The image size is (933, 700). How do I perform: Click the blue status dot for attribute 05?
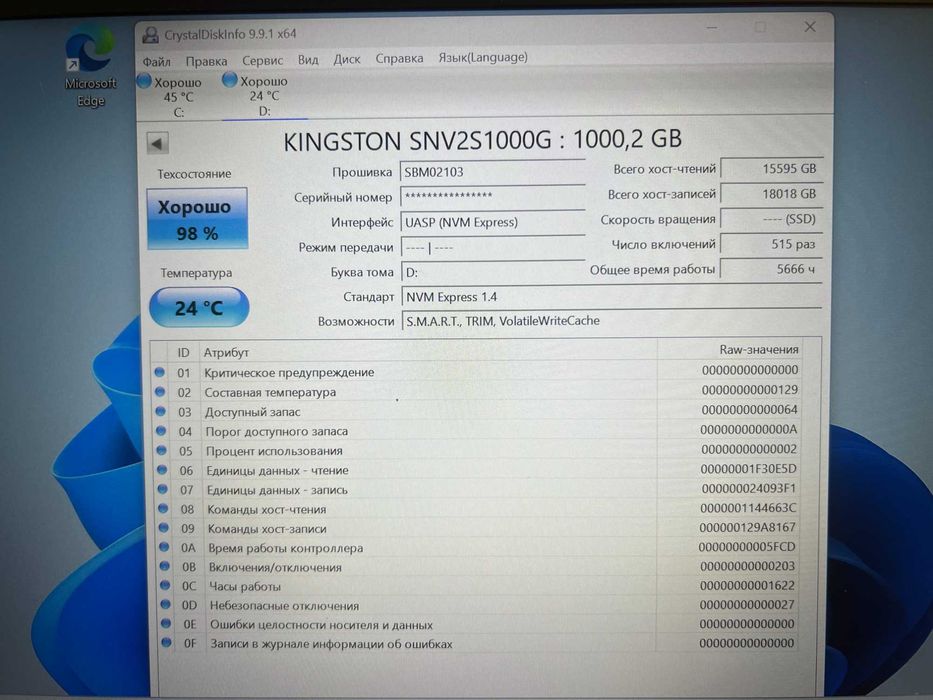[162, 451]
